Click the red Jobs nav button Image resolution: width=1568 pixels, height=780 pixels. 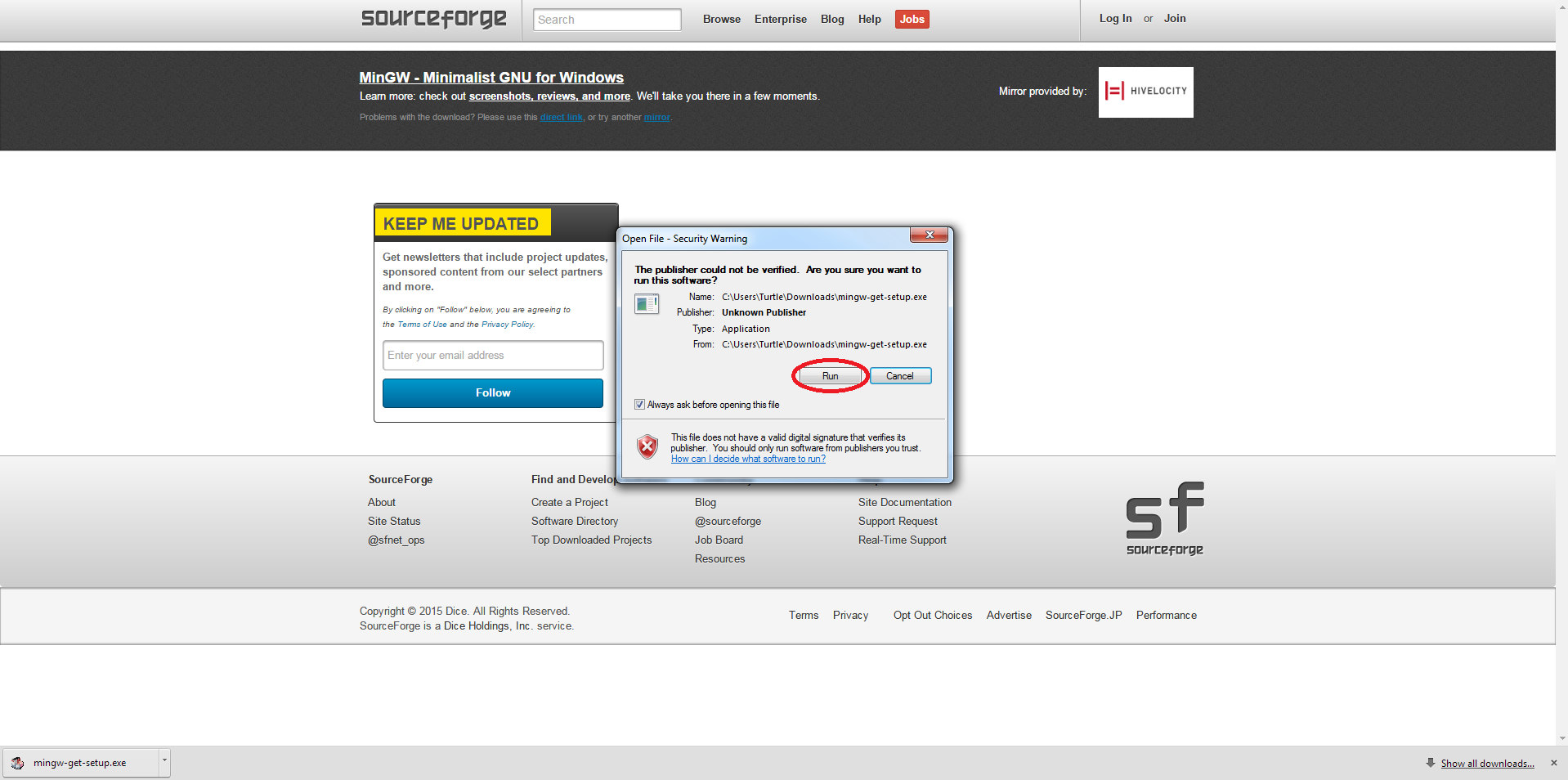tap(912, 19)
